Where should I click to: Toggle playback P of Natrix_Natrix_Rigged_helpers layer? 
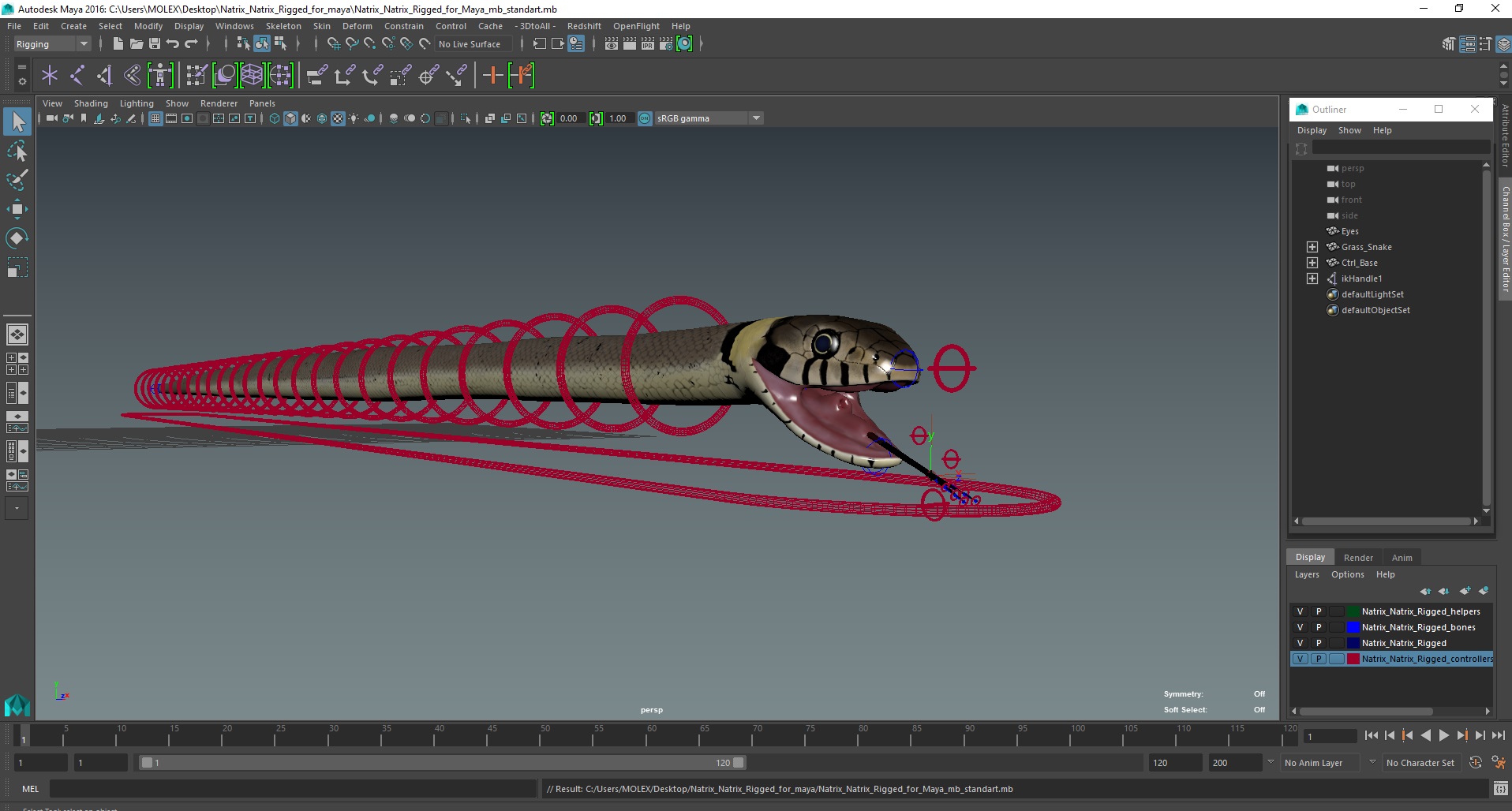[x=1318, y=611]
